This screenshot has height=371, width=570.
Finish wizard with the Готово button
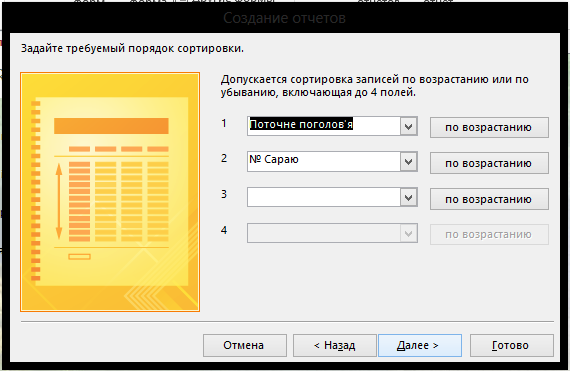tap(511, 345)
